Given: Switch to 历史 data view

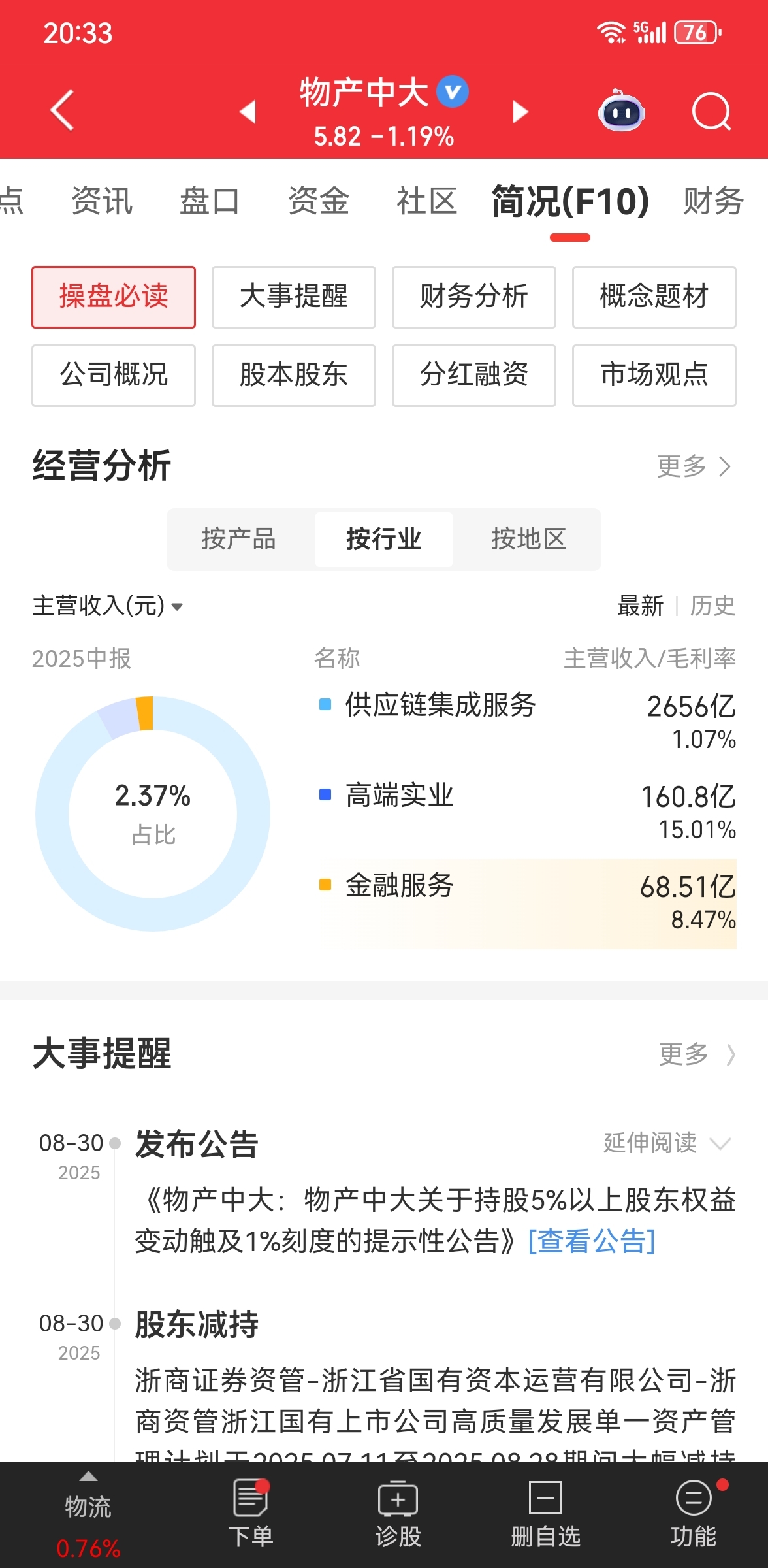Looking at the screenshot, I should pyautogui.click(x=712, y=606).
